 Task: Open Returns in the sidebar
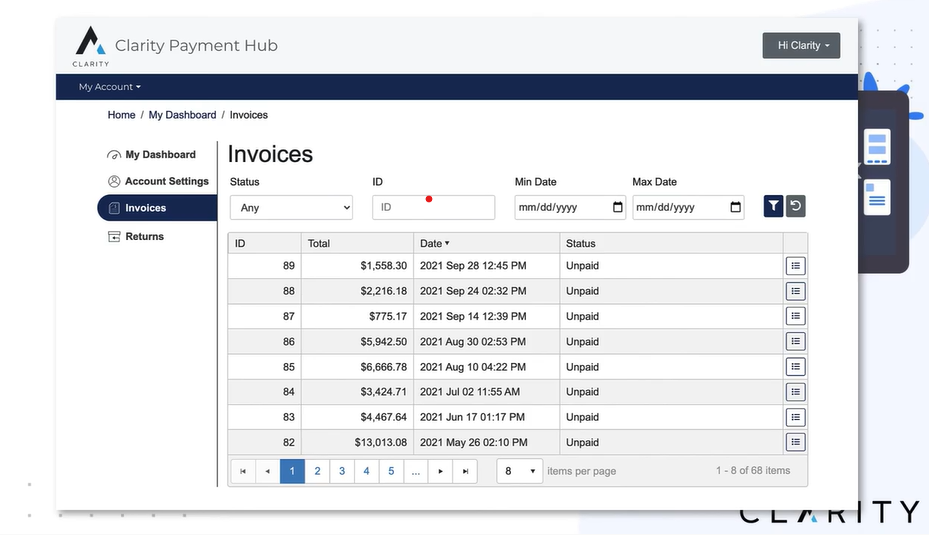tap(136, 236)
